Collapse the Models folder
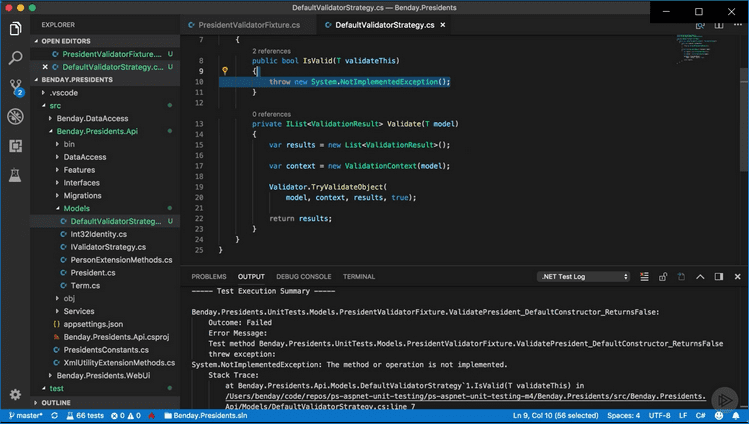Screen dimensions: 749x424 105,209
